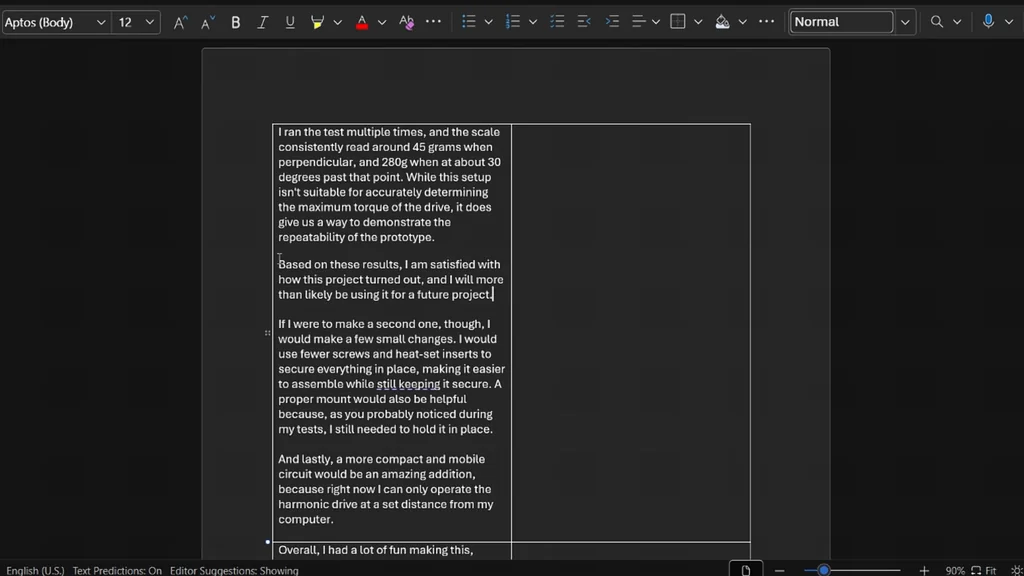Apply numbered list
The image size is (1024, 576).
pyautogui.click(x=513, y=22)
